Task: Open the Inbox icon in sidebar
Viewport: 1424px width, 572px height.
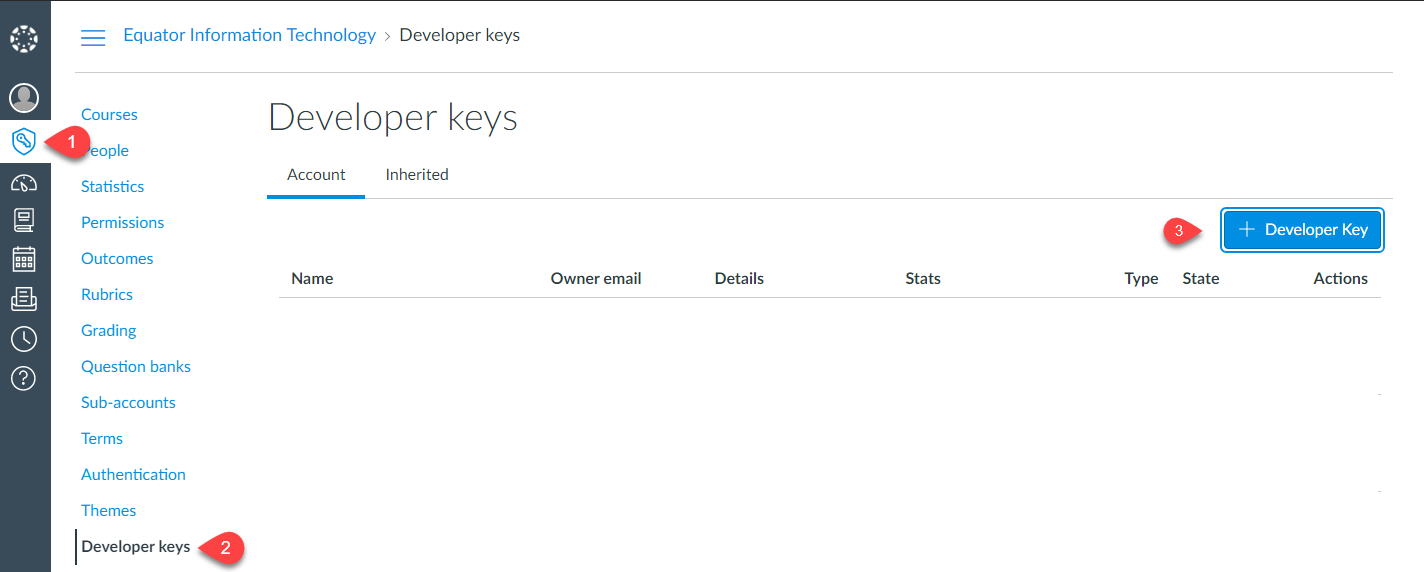Action: click(x=24, y=298)
